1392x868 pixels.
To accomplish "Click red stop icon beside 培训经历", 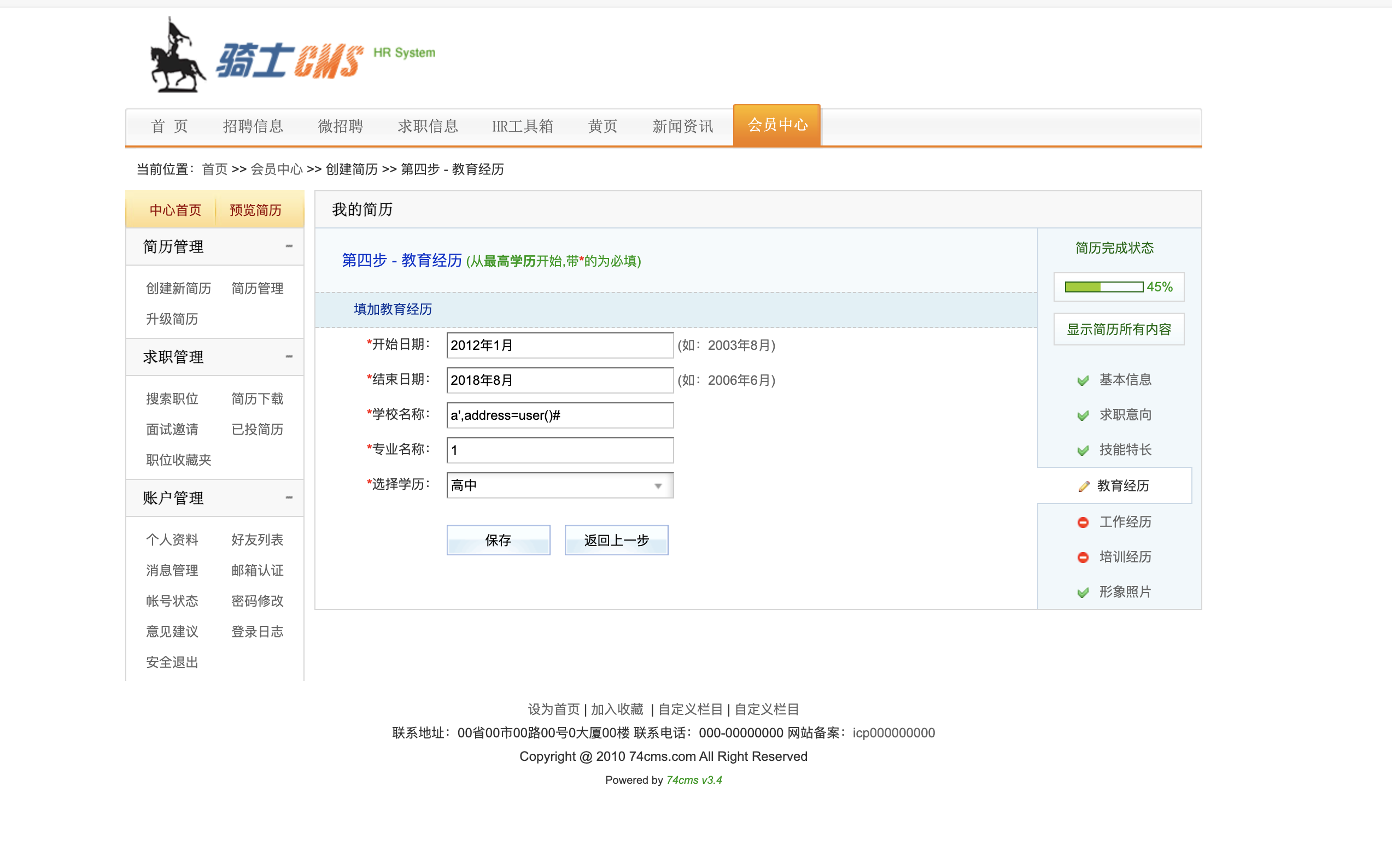I will 1083,558.
